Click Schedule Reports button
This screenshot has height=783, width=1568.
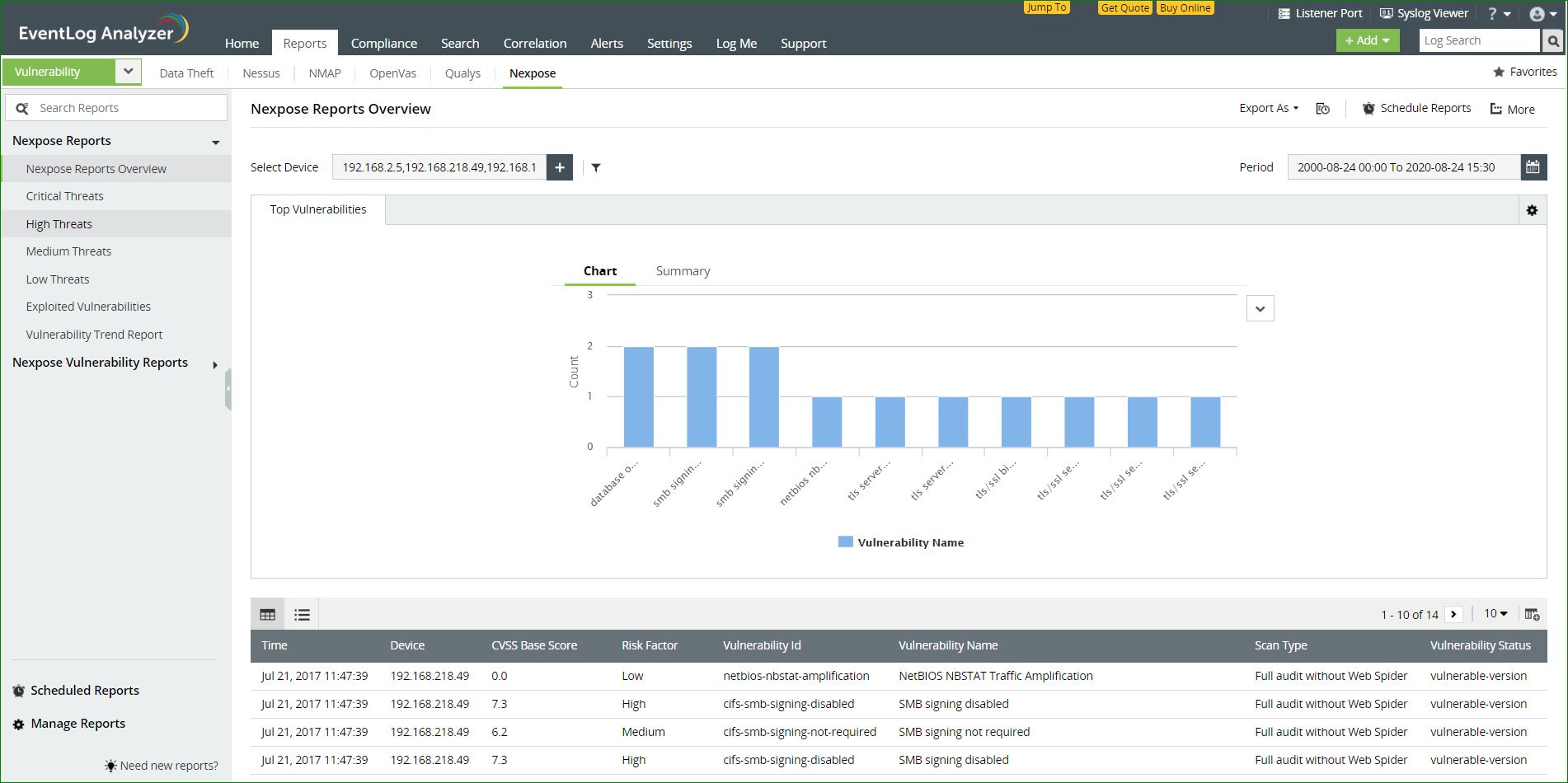tap(1416, 108)
